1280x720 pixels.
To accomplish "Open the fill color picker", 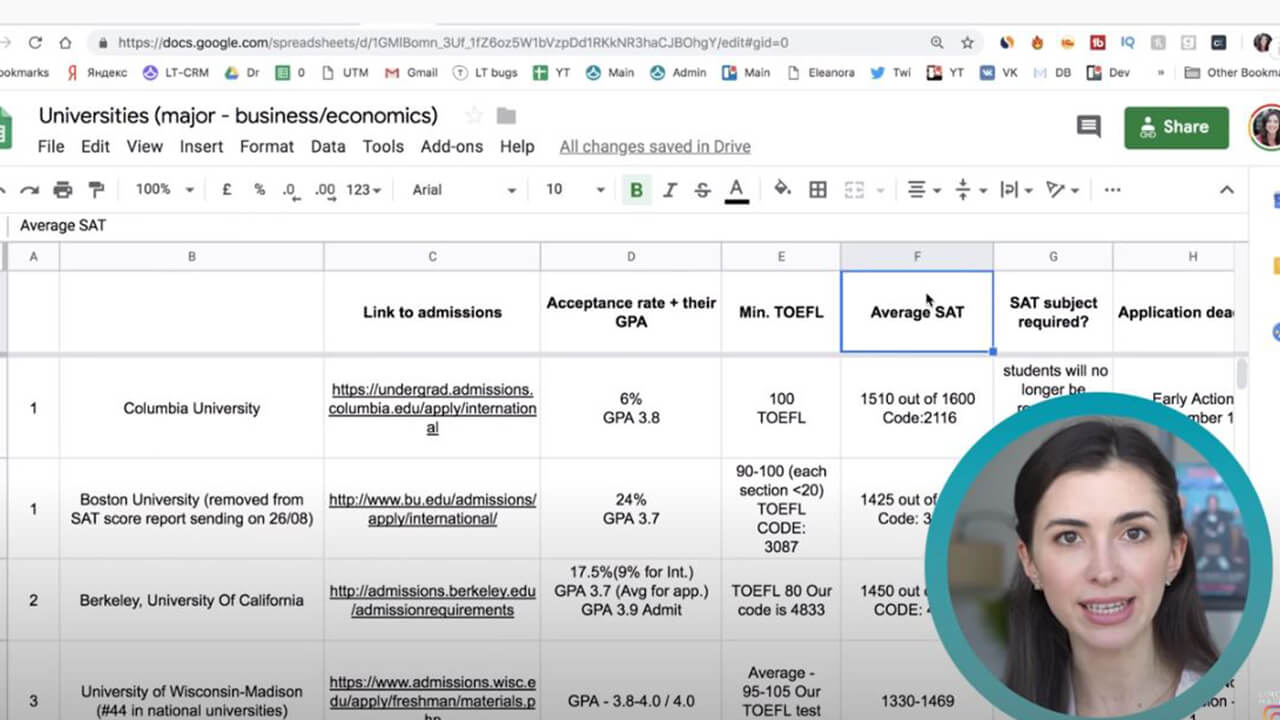I will point(783,189).
